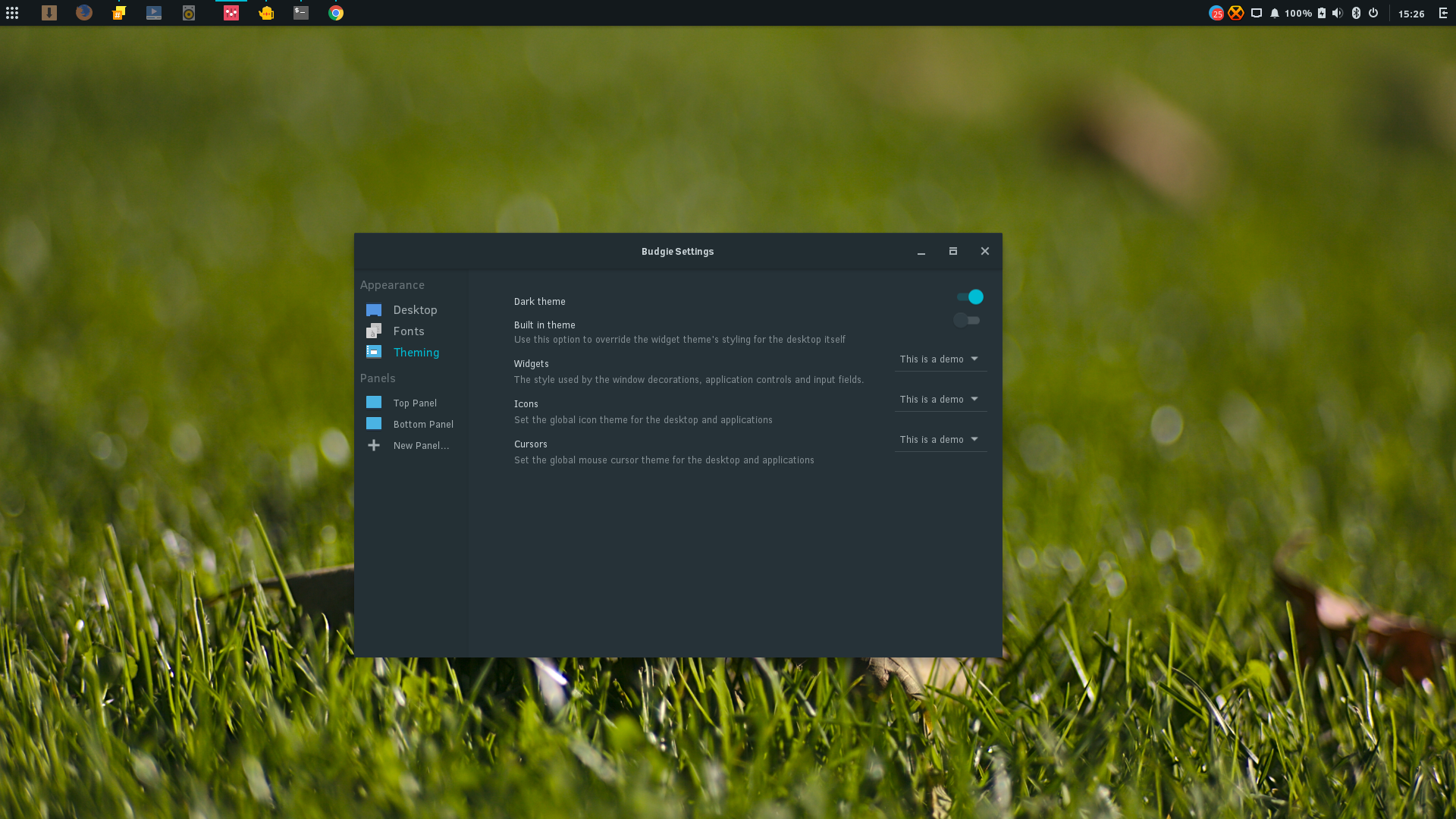Viewport: 1456px width, 819px height.
Task: Close the Budgie Settings window
Action: 985,252
